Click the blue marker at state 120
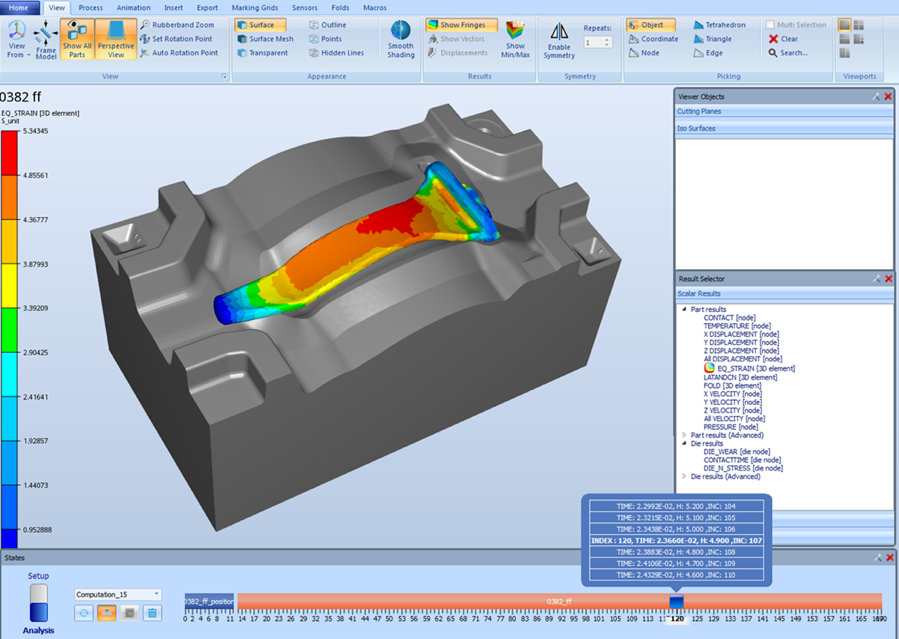 pos(677,602)
